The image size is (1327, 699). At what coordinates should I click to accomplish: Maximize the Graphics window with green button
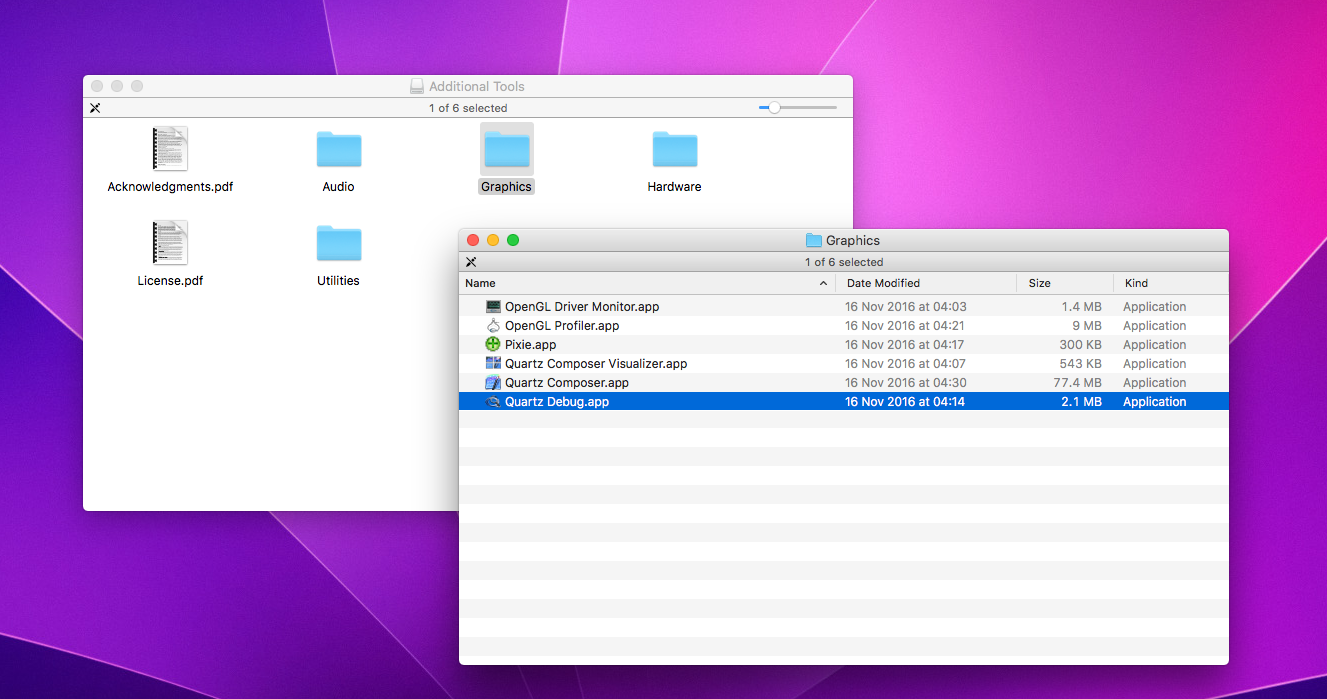(513, 240)
